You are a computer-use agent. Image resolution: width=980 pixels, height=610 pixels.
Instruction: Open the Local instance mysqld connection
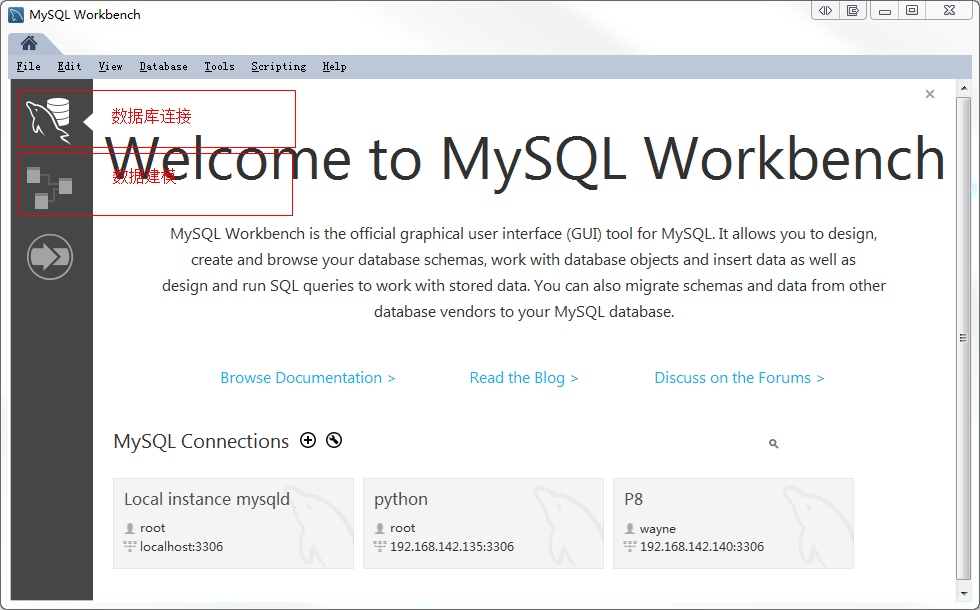coord(233,524)
